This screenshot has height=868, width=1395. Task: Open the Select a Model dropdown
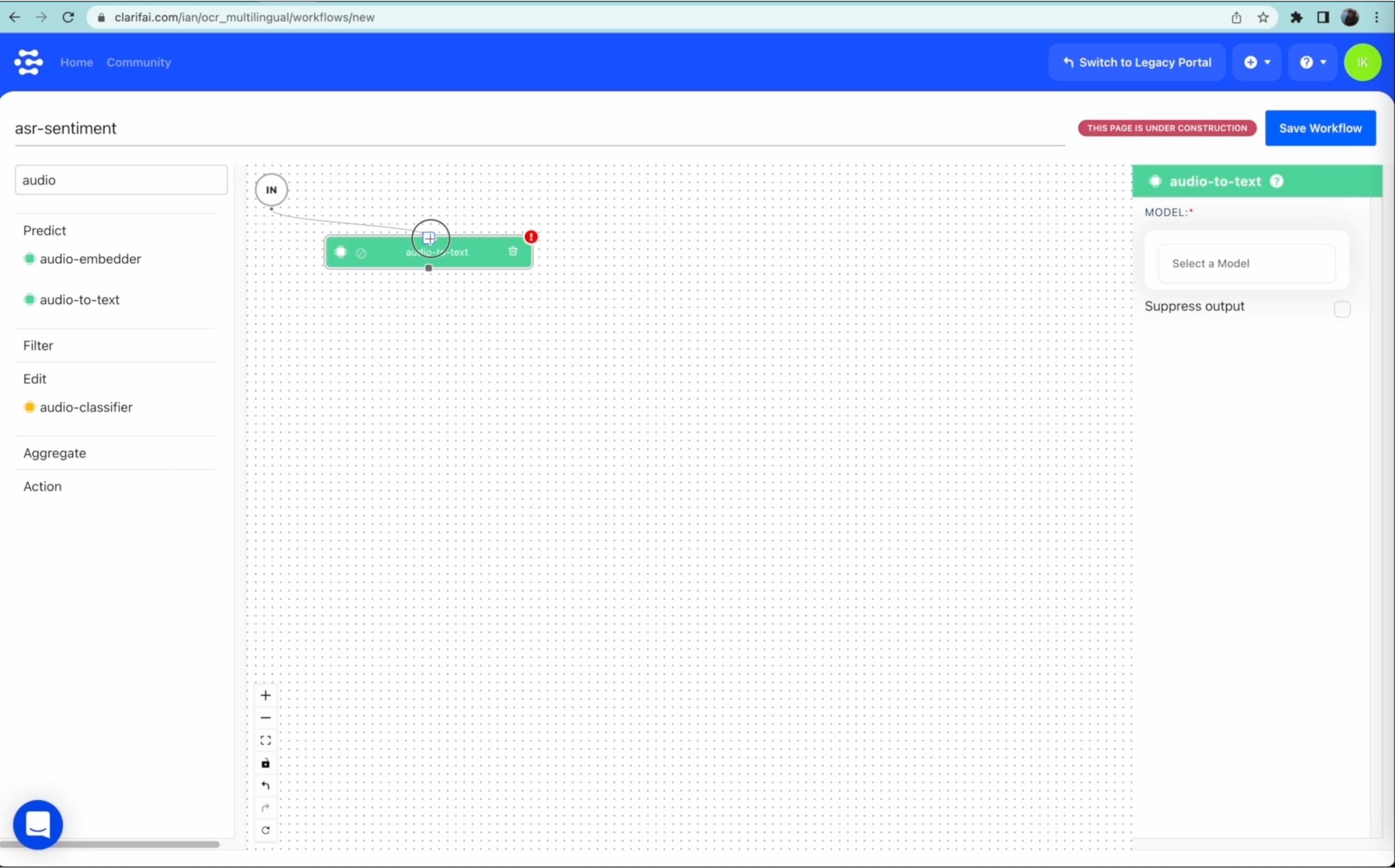(x=1246, y=264)
